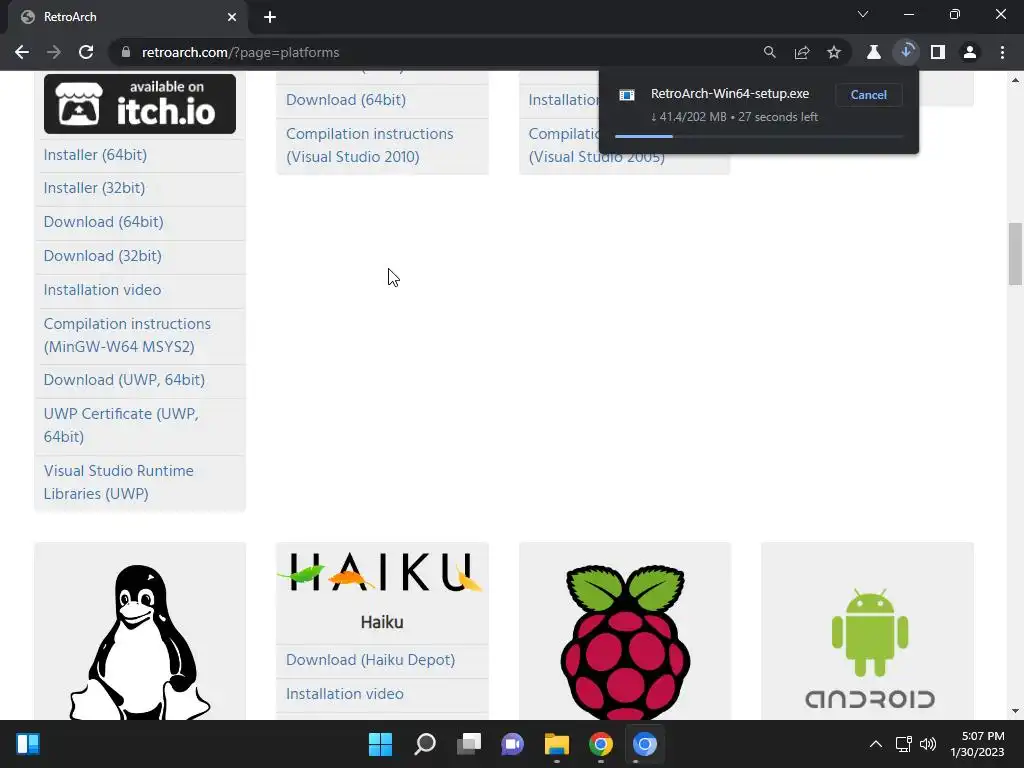This screenshot has height=768, width=1024.
Task: Click Download (32bit) link
Action: click(103, 256)
